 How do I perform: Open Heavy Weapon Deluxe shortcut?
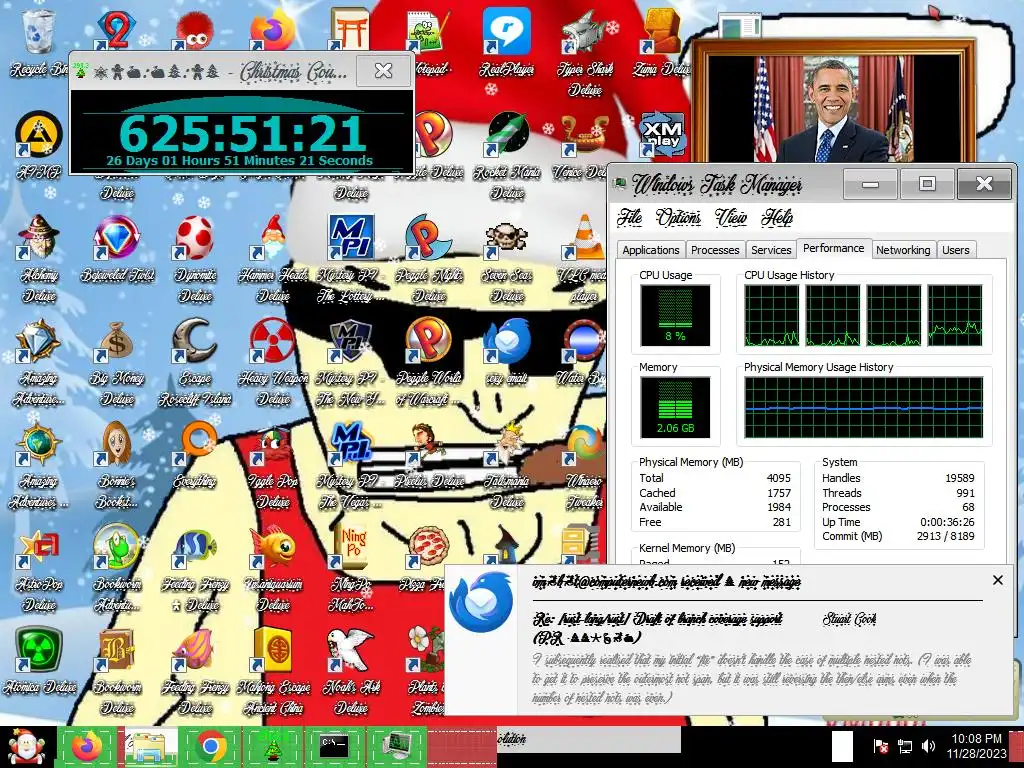point(273,341)
